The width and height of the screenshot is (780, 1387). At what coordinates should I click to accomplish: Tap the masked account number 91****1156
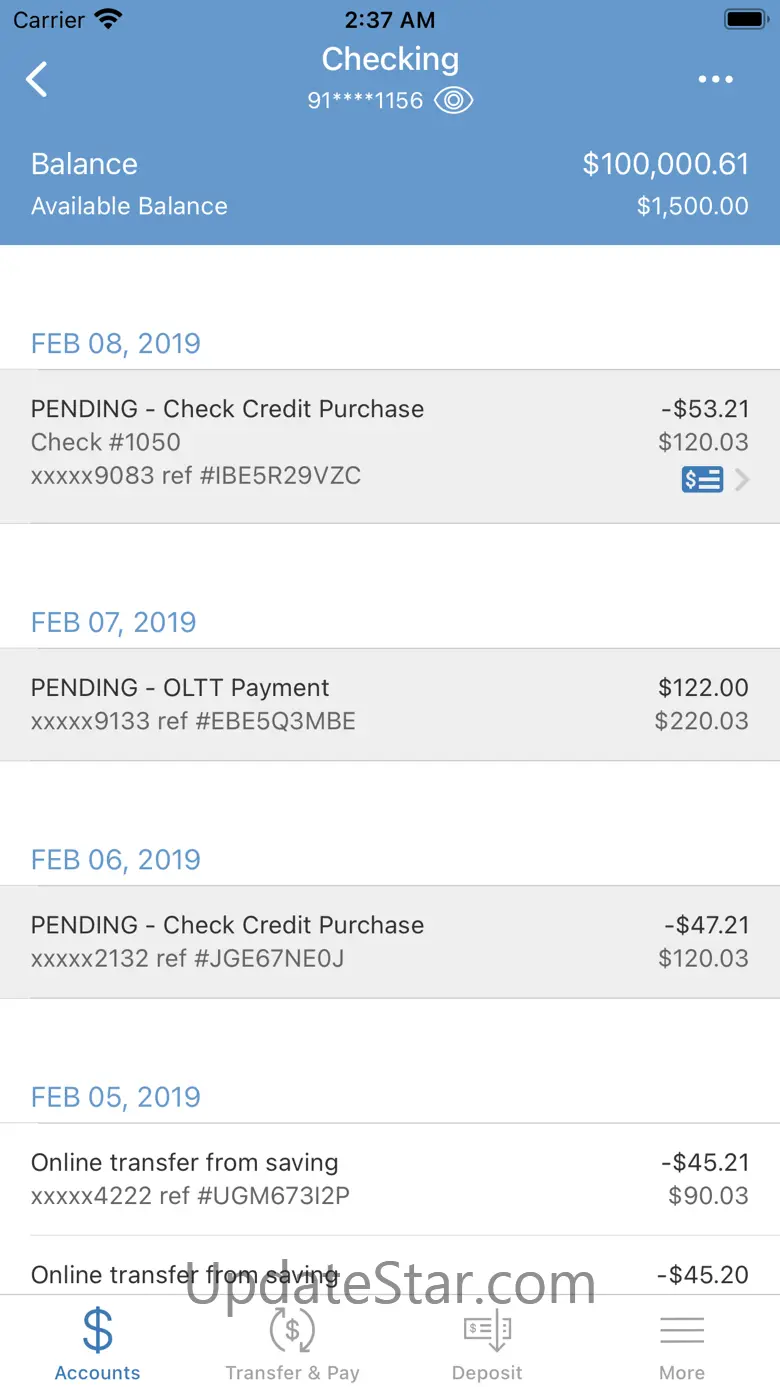click(365, 100)
